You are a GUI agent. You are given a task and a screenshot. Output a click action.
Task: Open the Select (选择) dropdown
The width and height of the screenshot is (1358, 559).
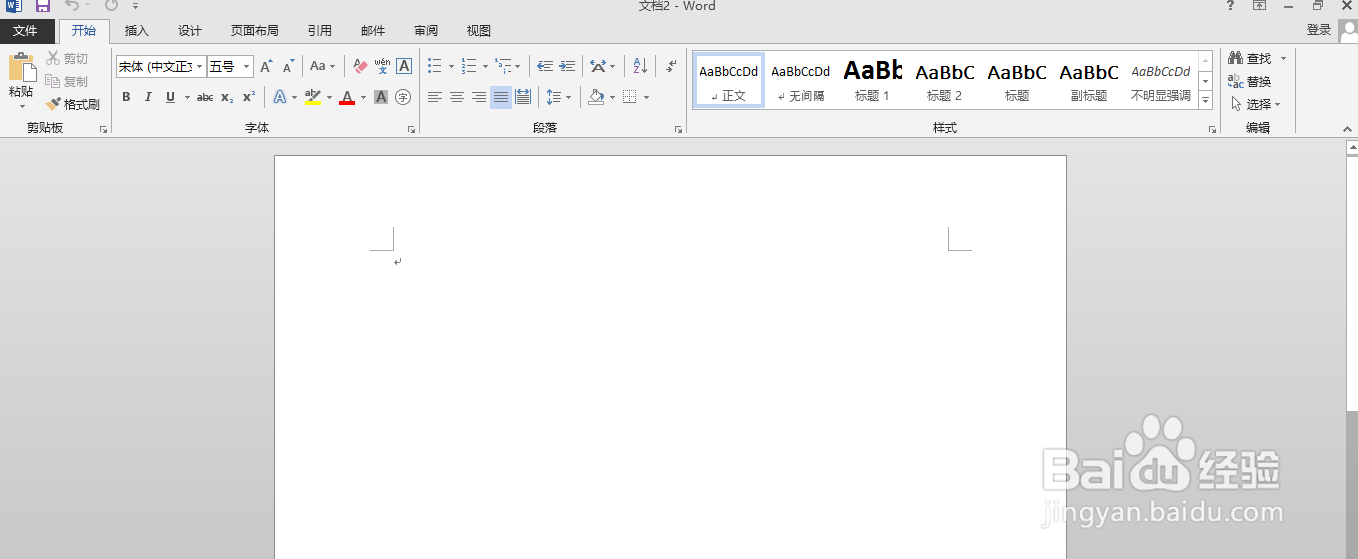pos(1255,104)
